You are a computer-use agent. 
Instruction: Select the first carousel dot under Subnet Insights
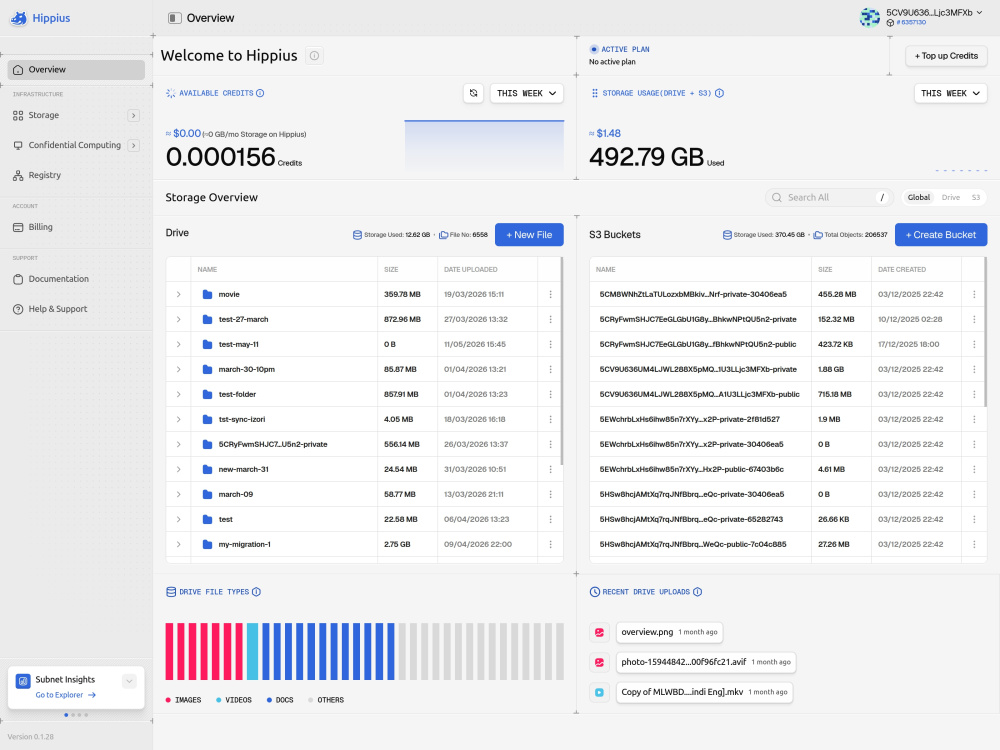[x=66, y=715]
